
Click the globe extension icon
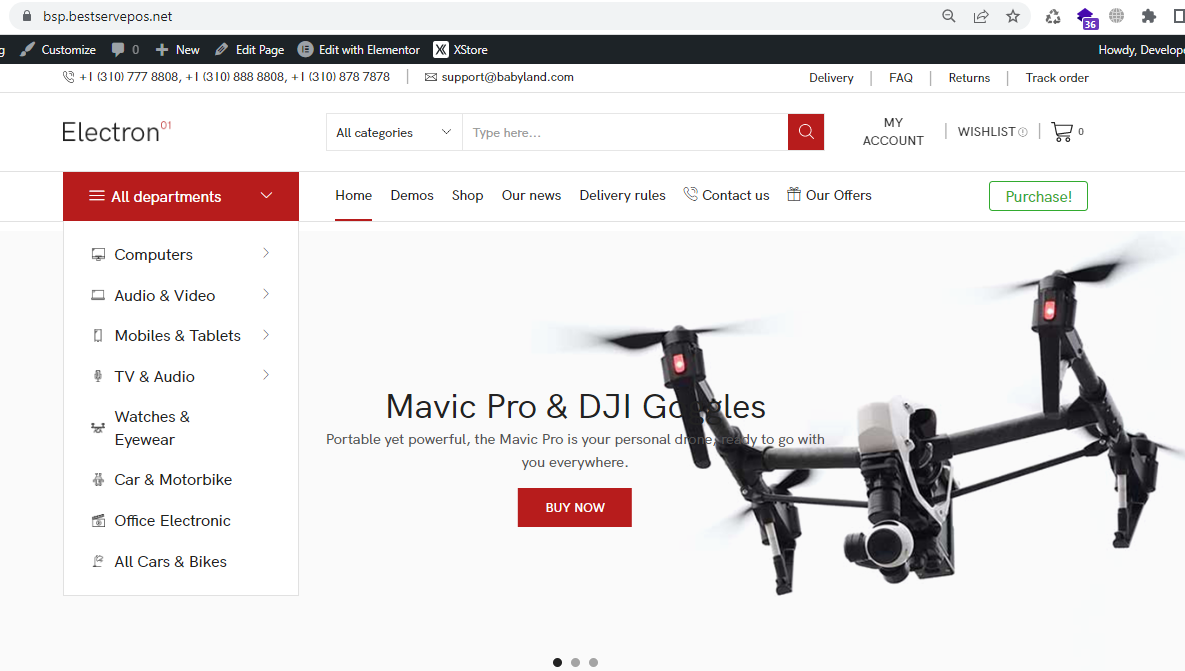click(1116, 15)
